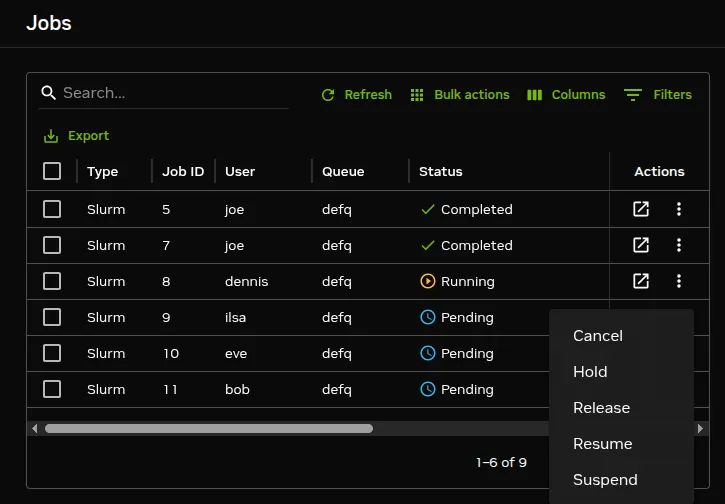Open the three-dot menu for job 7
This screenshot has height=504, width=725.
coord(679,245)
